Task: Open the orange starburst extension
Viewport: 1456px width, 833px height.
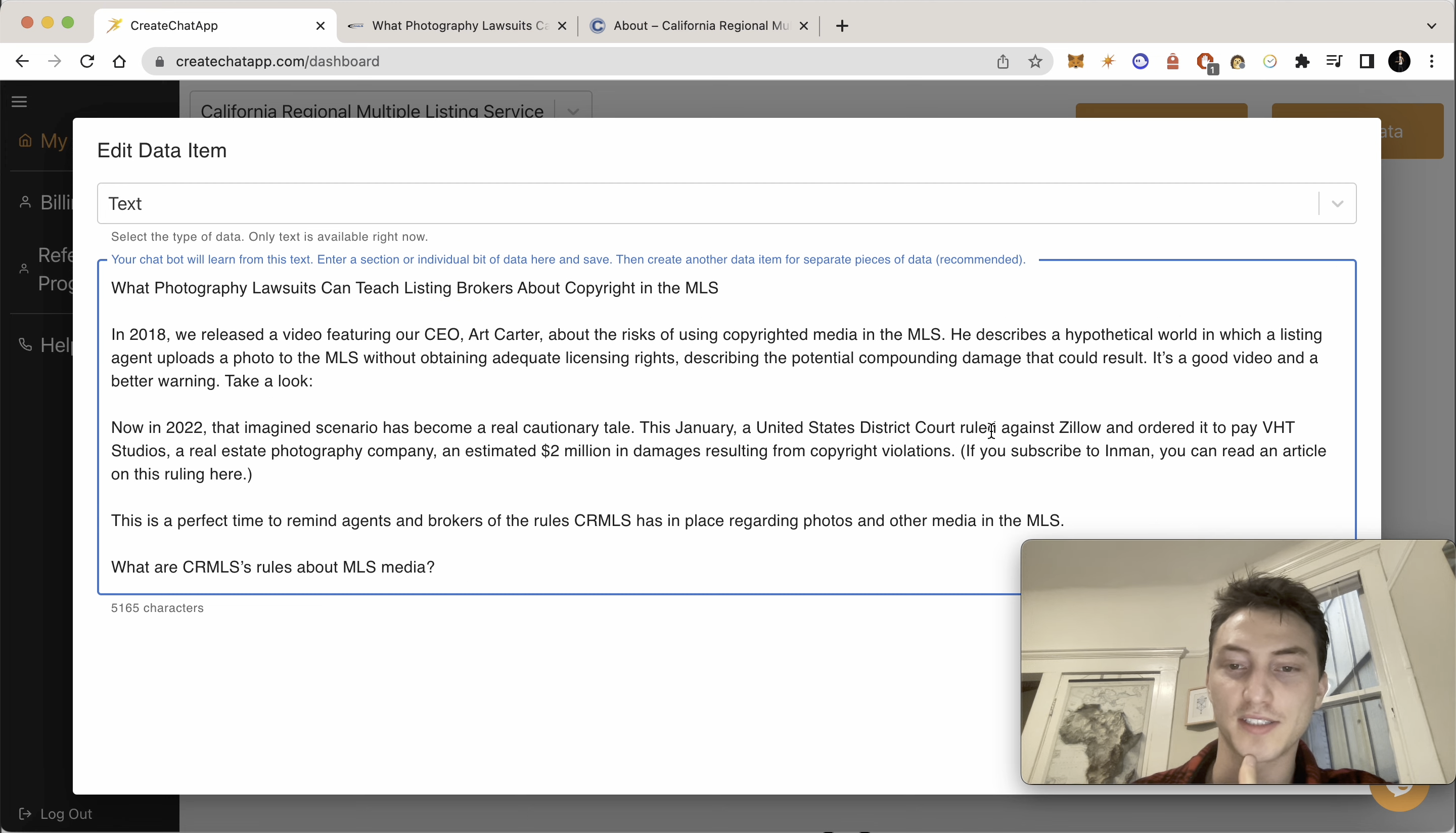Action: pyautogui.click(x=1108, y=61)
